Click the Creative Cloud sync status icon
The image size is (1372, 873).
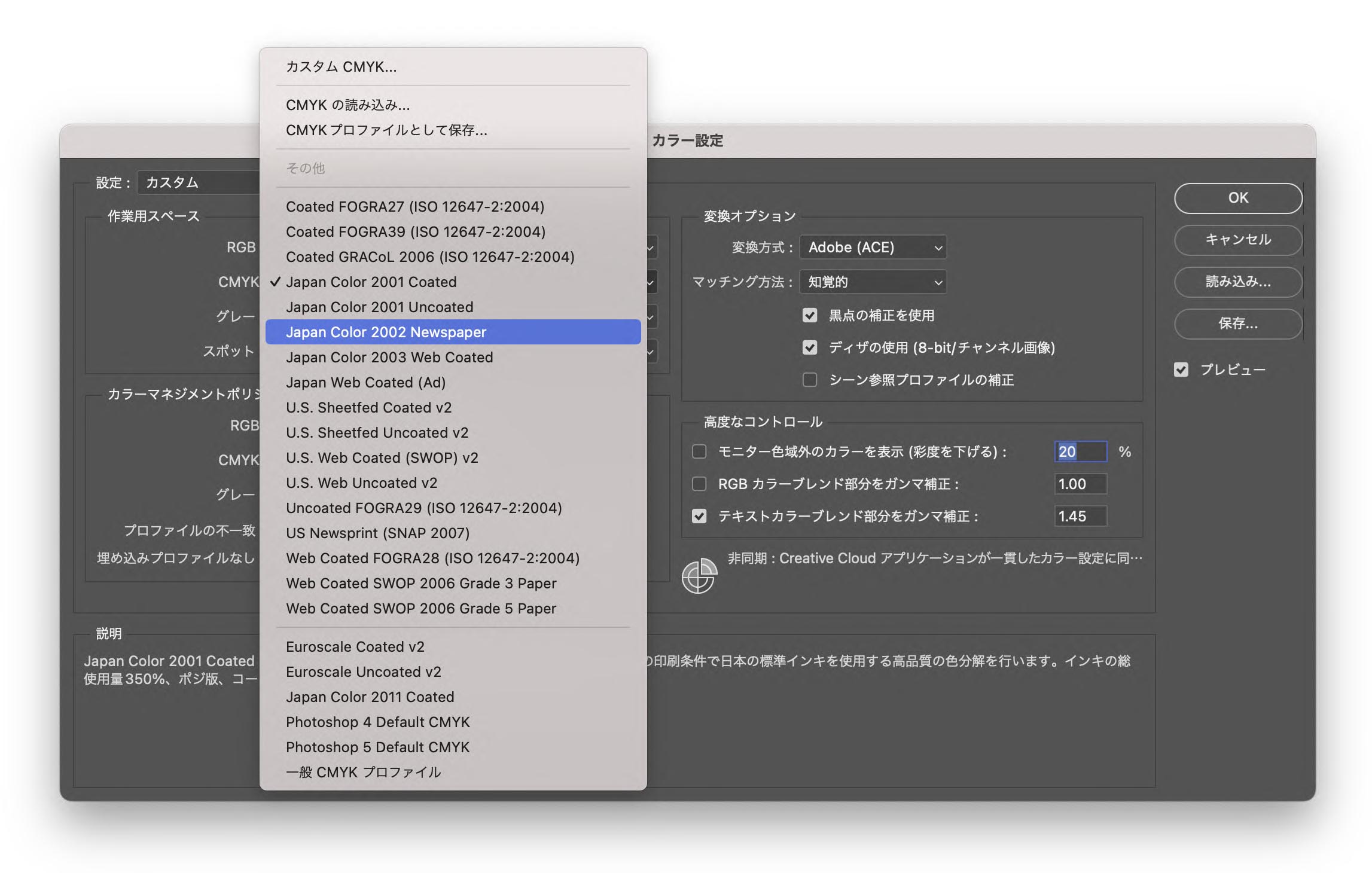coord(699,576)
